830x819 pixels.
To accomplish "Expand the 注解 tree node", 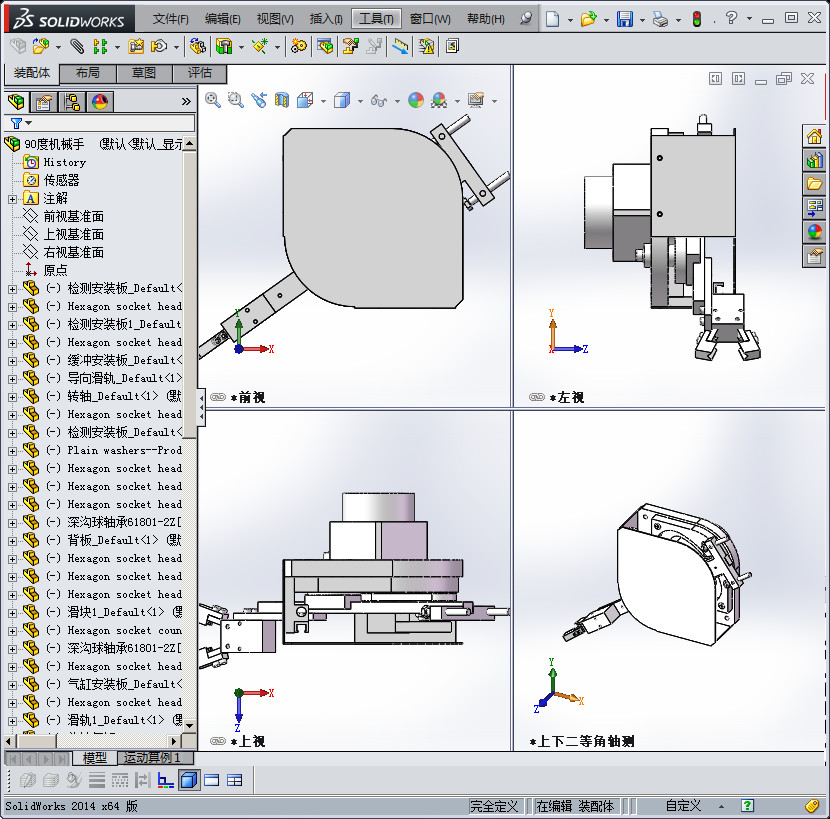I will [x=12, y=199].
